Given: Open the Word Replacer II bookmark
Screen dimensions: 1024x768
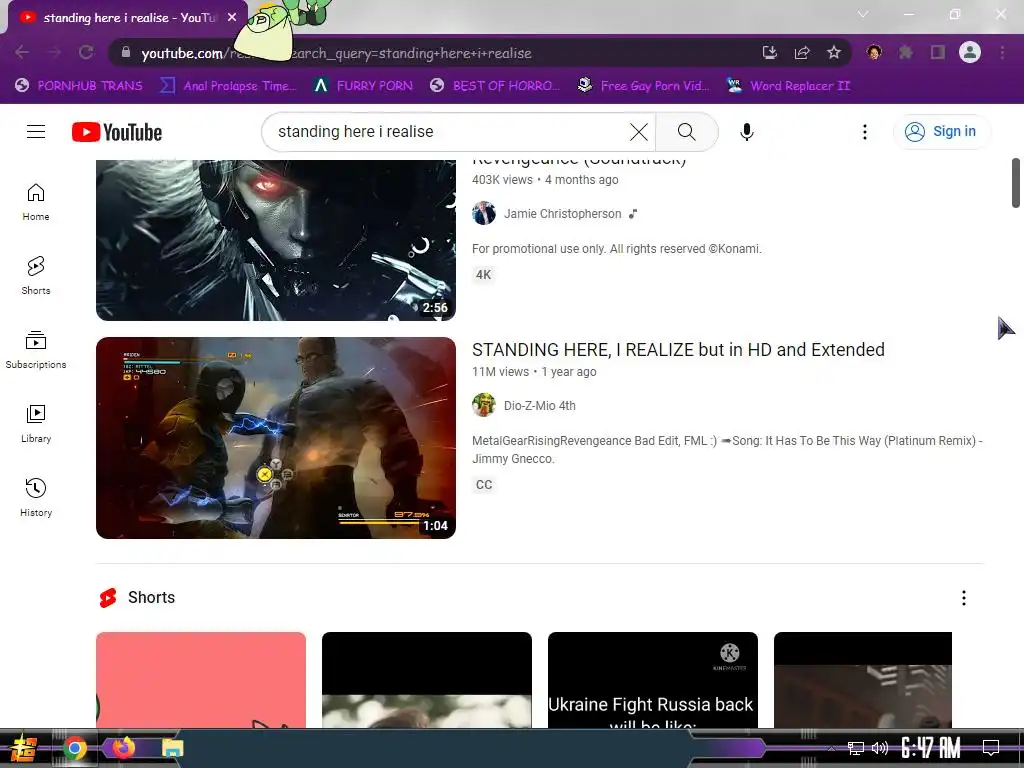Looking at the screenshot, I should [x=789, y=86].
